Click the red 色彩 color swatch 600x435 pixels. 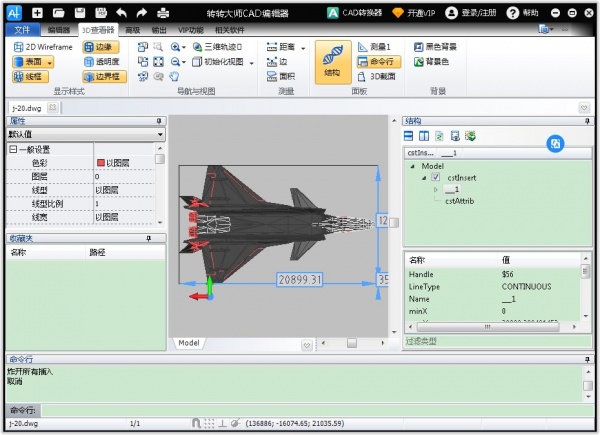click(100, 162)
